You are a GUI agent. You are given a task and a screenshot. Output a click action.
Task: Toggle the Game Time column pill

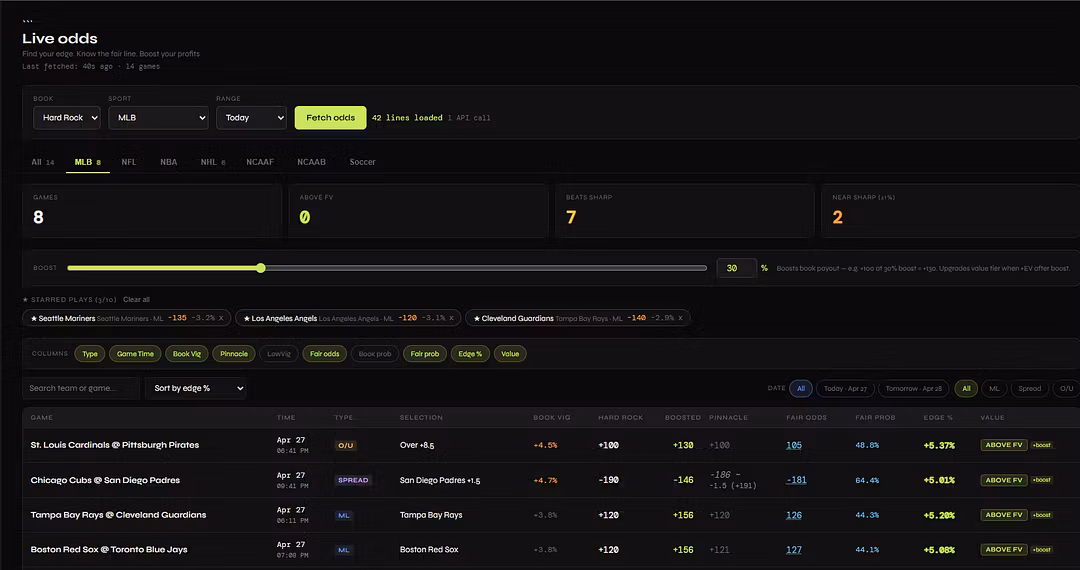pyautogui.click(x=135, y=354)
